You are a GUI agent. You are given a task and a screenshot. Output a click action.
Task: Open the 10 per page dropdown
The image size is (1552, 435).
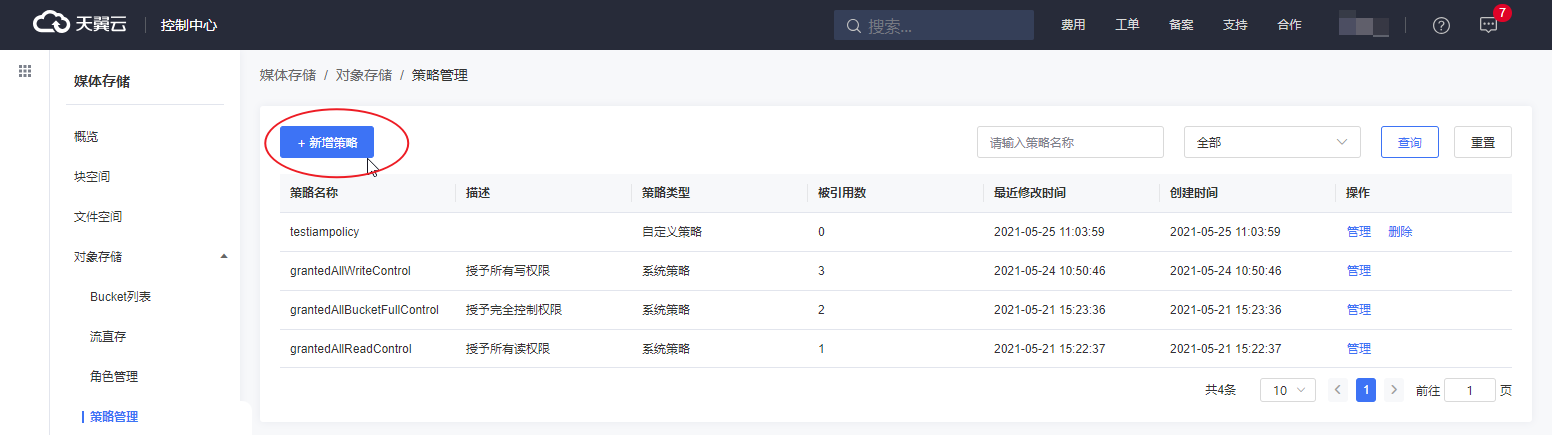pos(1287,390)
